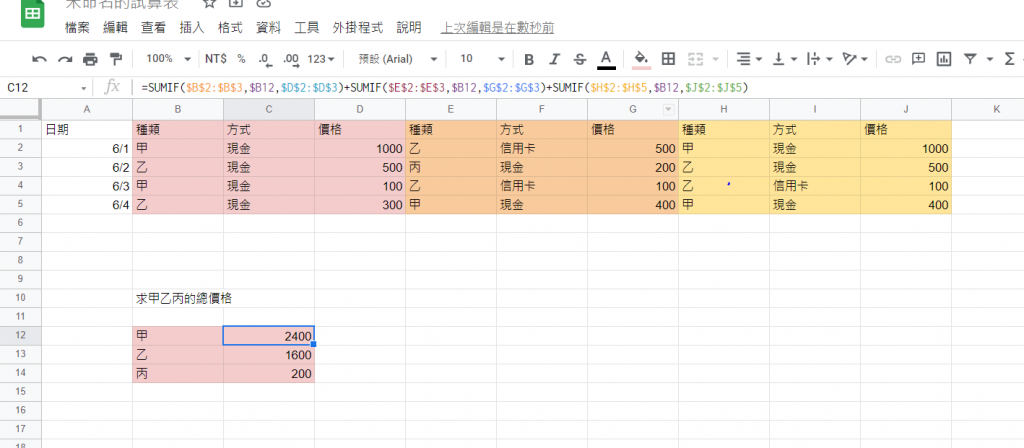
Task: Open the font size 10 dropdown
Action: (481, 59)
